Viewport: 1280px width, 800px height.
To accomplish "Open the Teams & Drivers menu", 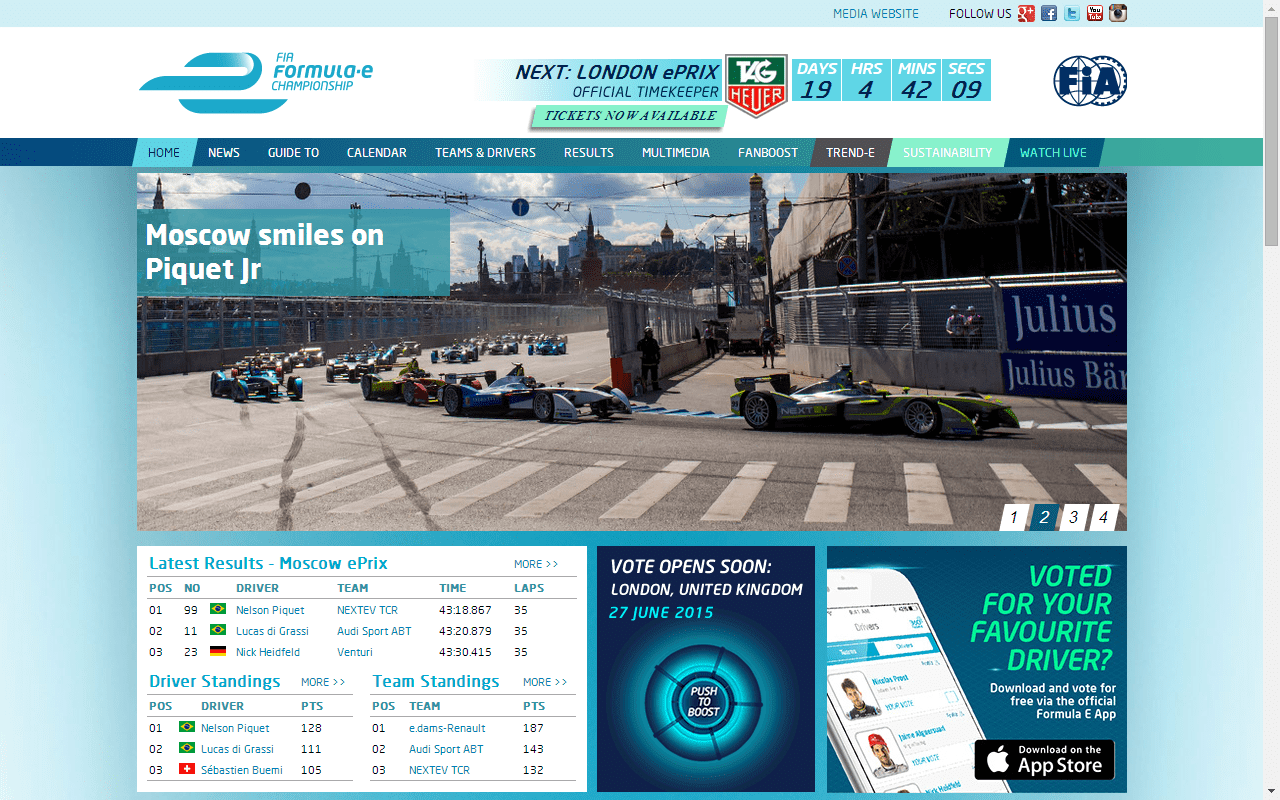I will click(485, 153).
